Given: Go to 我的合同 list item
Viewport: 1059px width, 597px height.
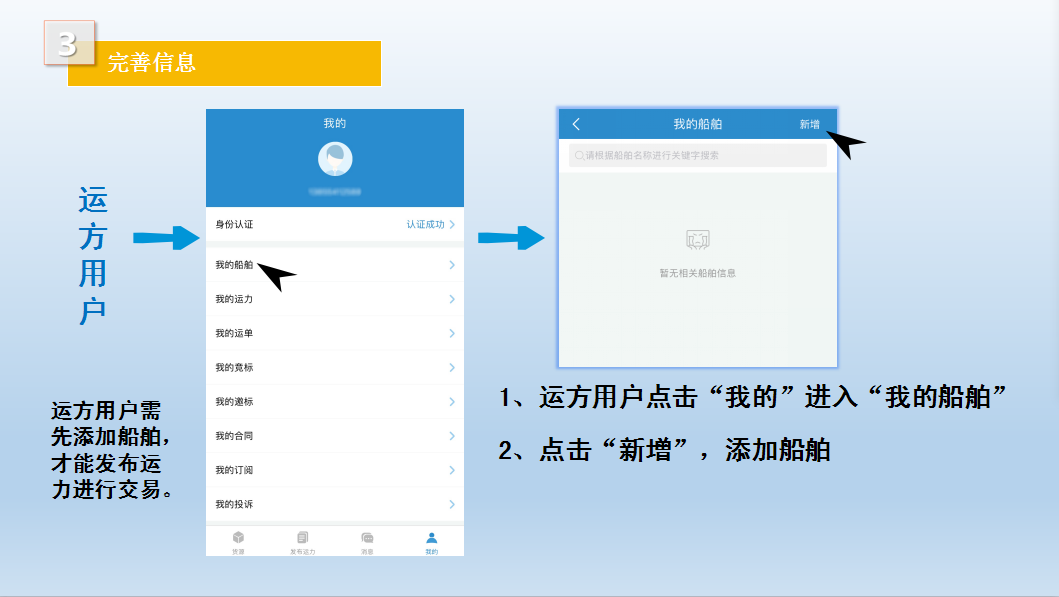Looking at the screenshot, I should pos(235,436).
